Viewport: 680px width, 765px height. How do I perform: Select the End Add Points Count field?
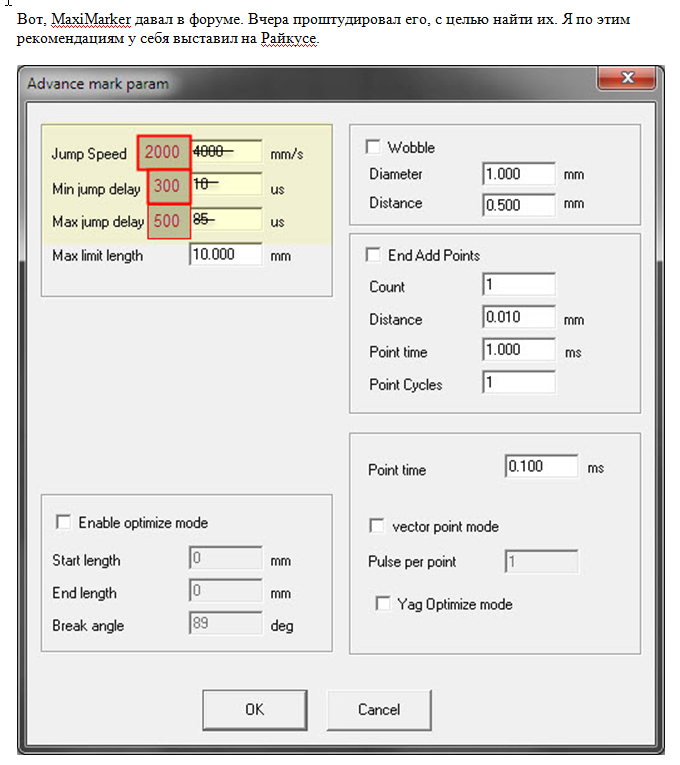point(518,286)
